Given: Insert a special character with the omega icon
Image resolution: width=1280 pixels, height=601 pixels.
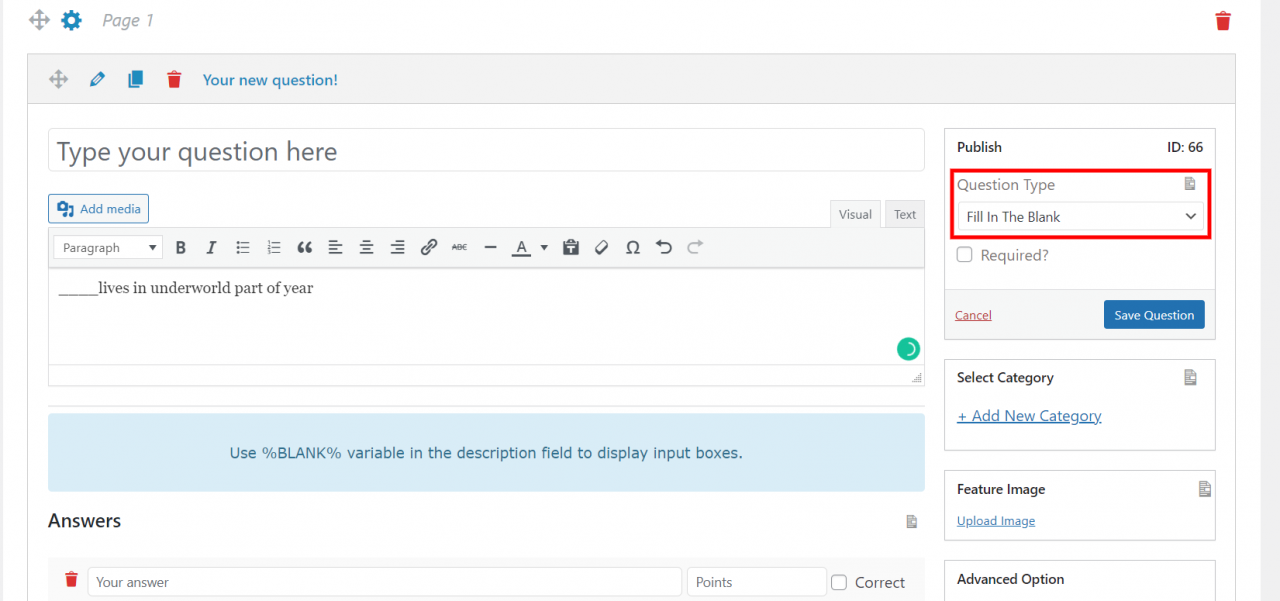Looking at the screenshot, I should (x=632, y=248).
